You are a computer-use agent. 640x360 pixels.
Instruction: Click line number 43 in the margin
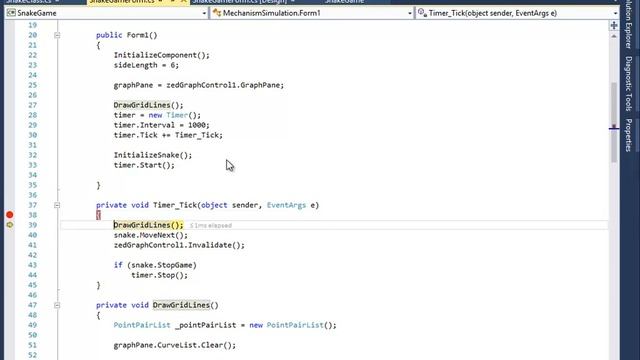pyautogui.click(x=32, y=265)
